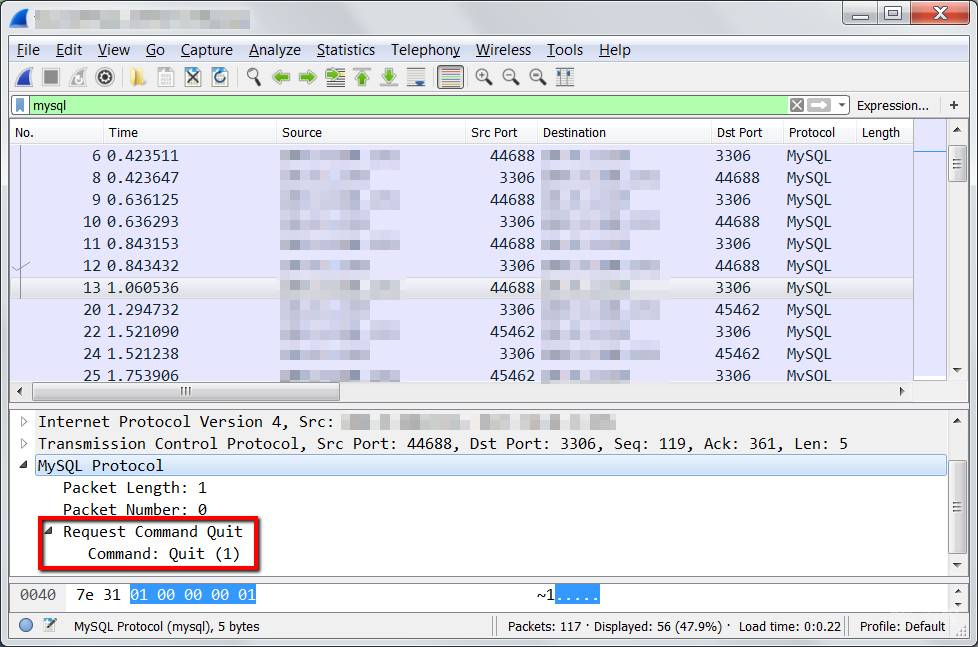Open the Tools menu
This screenshot has height=647, width=978.
[x=564, y=50]
